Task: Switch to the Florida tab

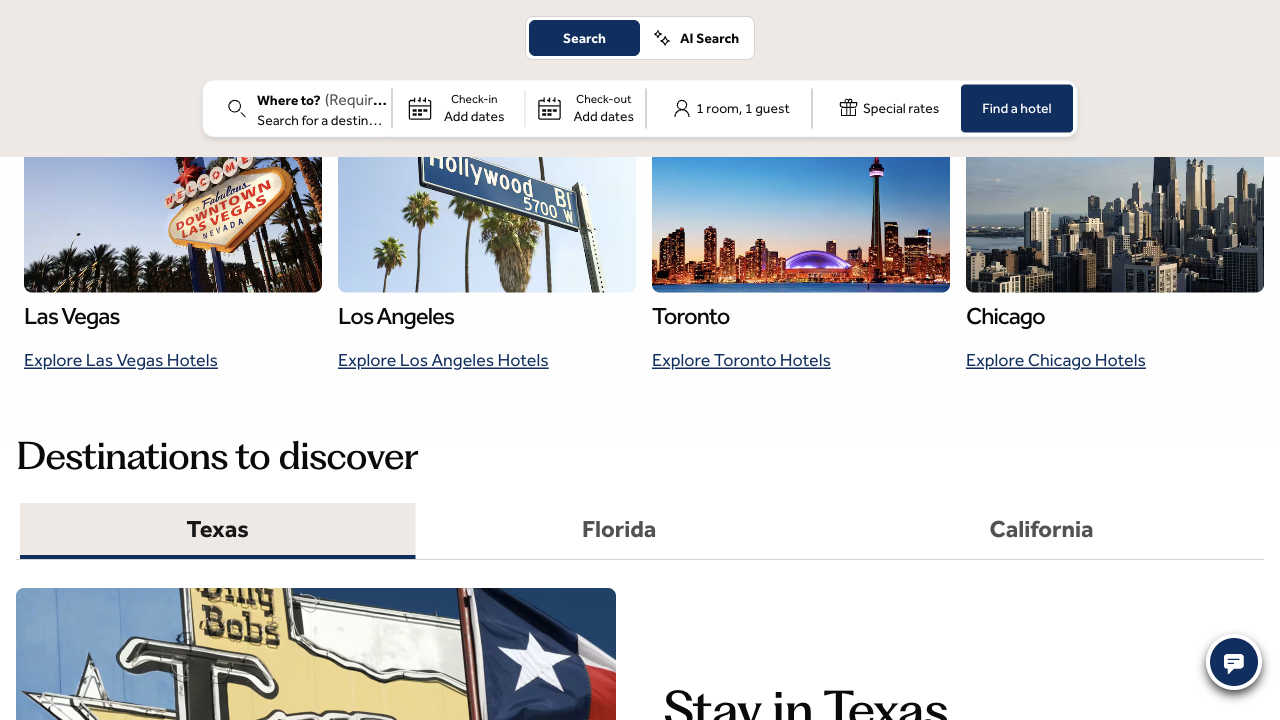Action: (x=619, y=530)
